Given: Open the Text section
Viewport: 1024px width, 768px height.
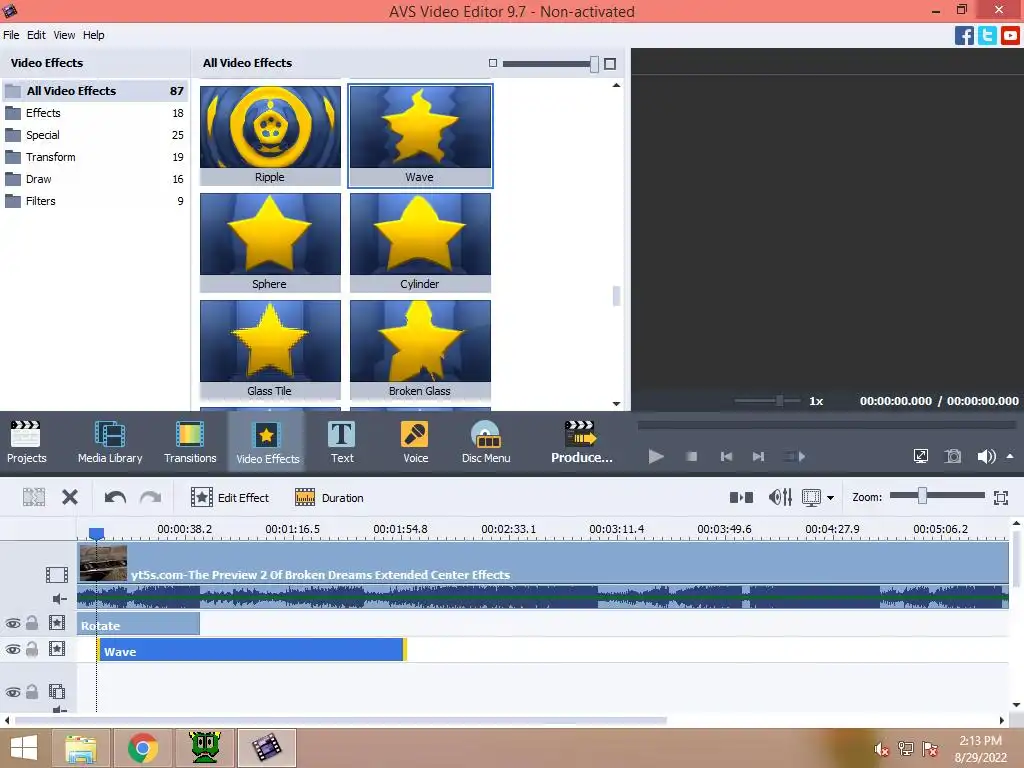Looking at the screenshot, I should [x=342, y=442].
